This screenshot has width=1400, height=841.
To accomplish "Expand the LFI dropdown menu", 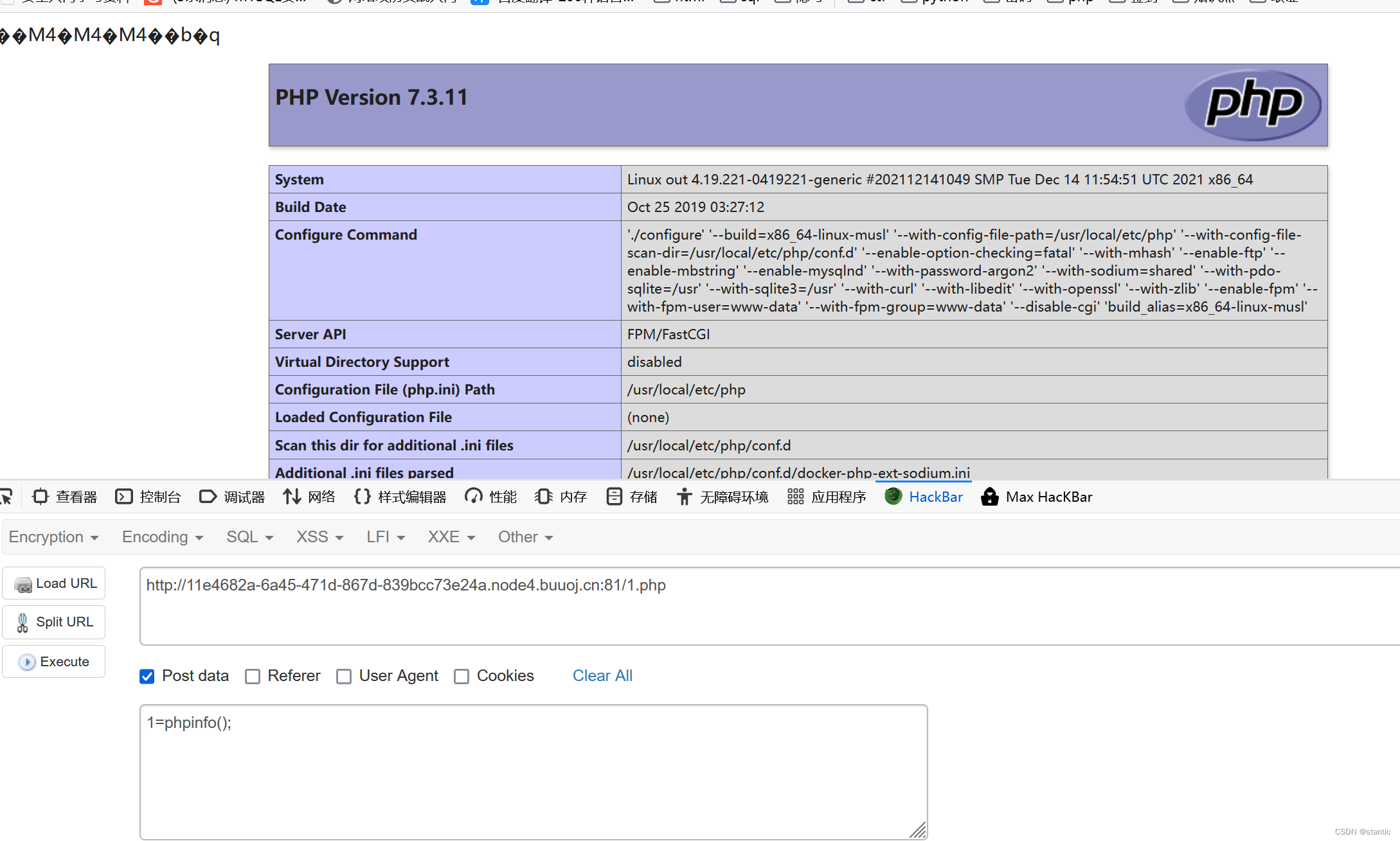I will pyautogui.click(x=386, y=537).
